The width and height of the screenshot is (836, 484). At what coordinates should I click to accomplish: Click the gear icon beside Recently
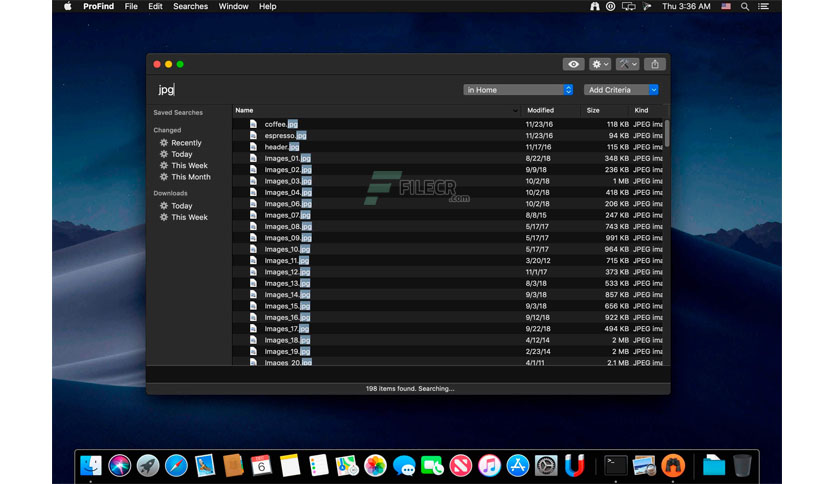point(164,143)
